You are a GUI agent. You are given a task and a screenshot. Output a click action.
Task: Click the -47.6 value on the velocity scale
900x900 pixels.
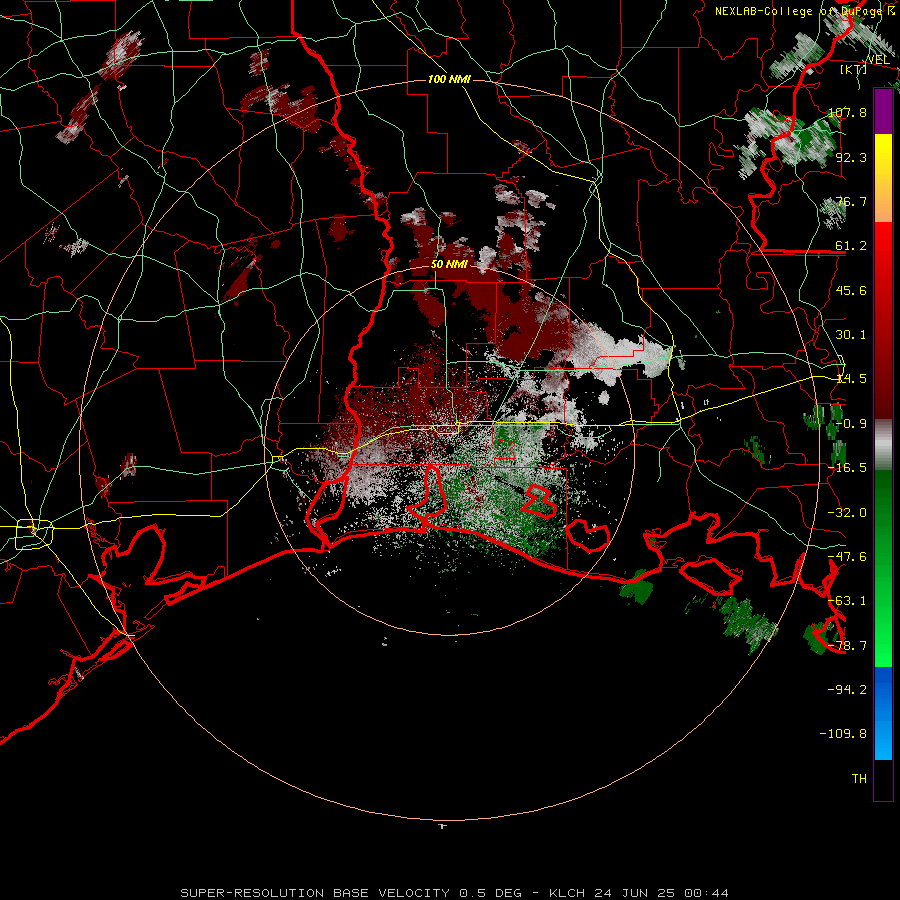(x=848, y=557)
